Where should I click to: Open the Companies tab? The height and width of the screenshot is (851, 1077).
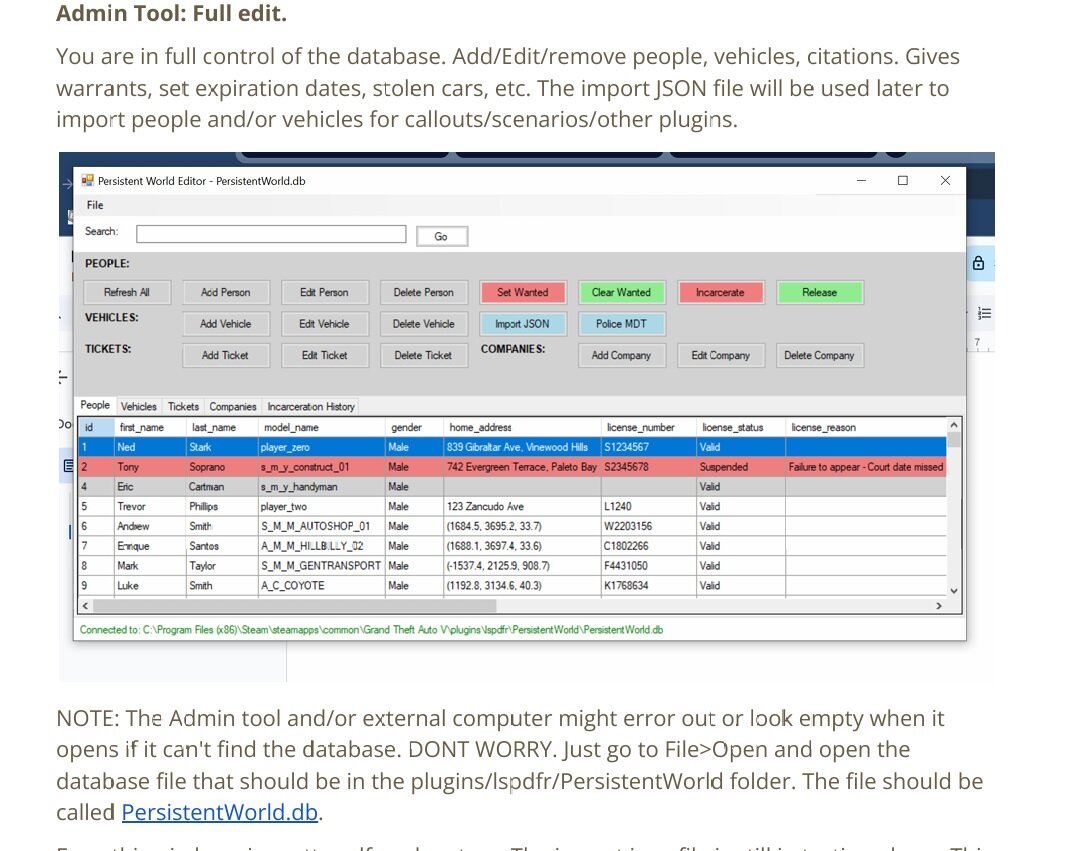tap(233, 407)
